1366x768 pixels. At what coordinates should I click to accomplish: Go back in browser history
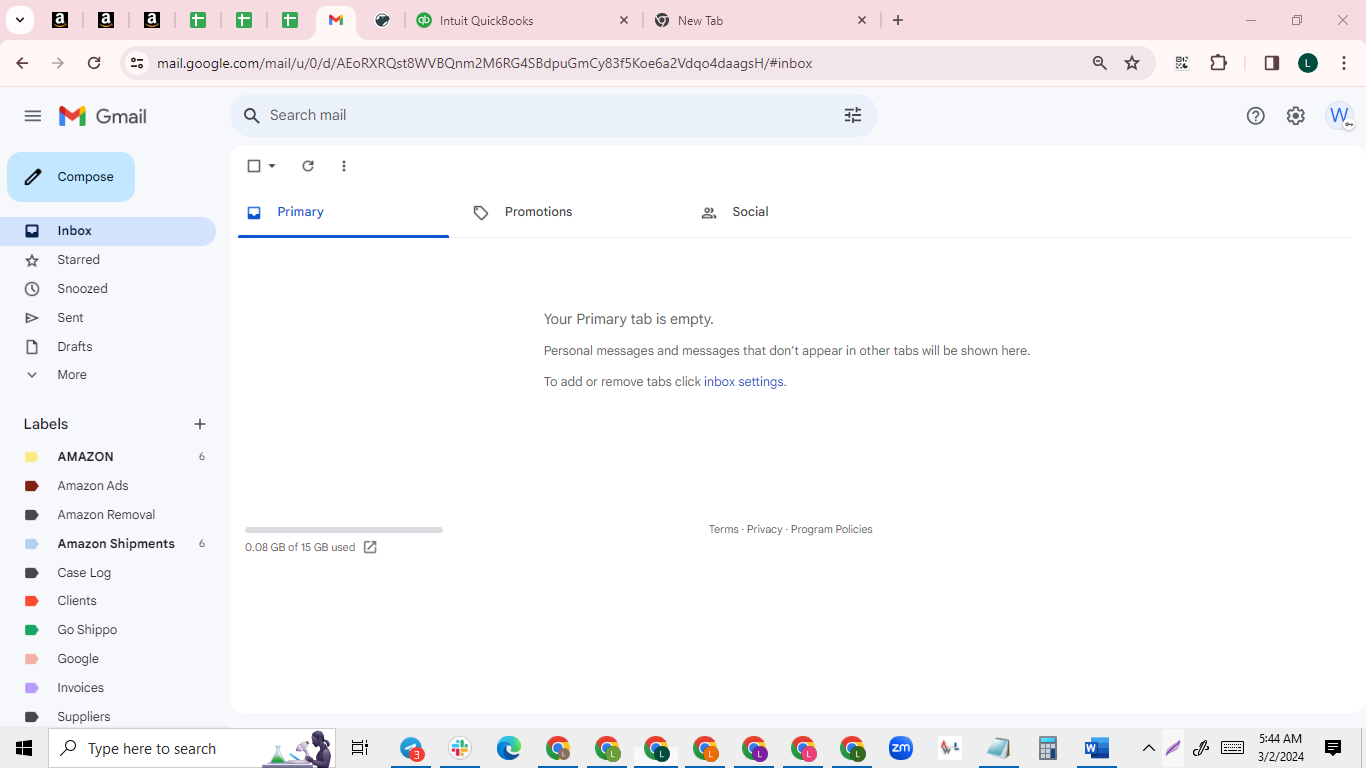coord(22,63)
